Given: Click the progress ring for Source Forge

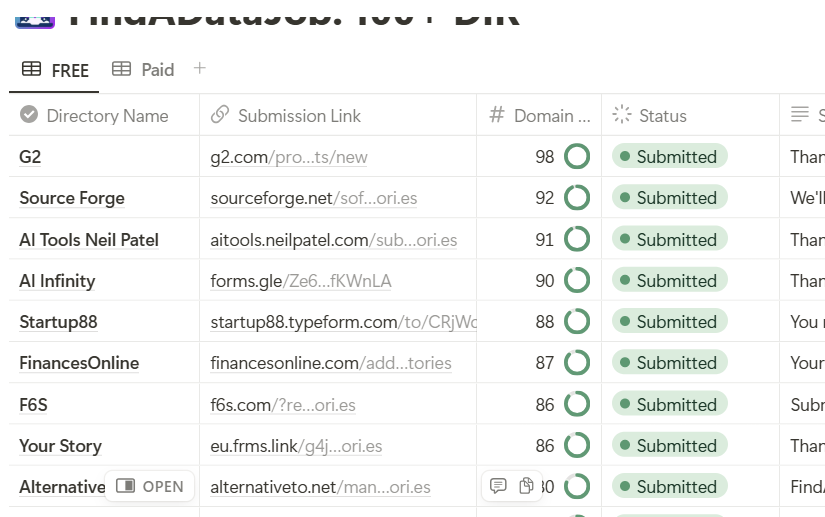Looking at the screenshot, I should 577,198.
